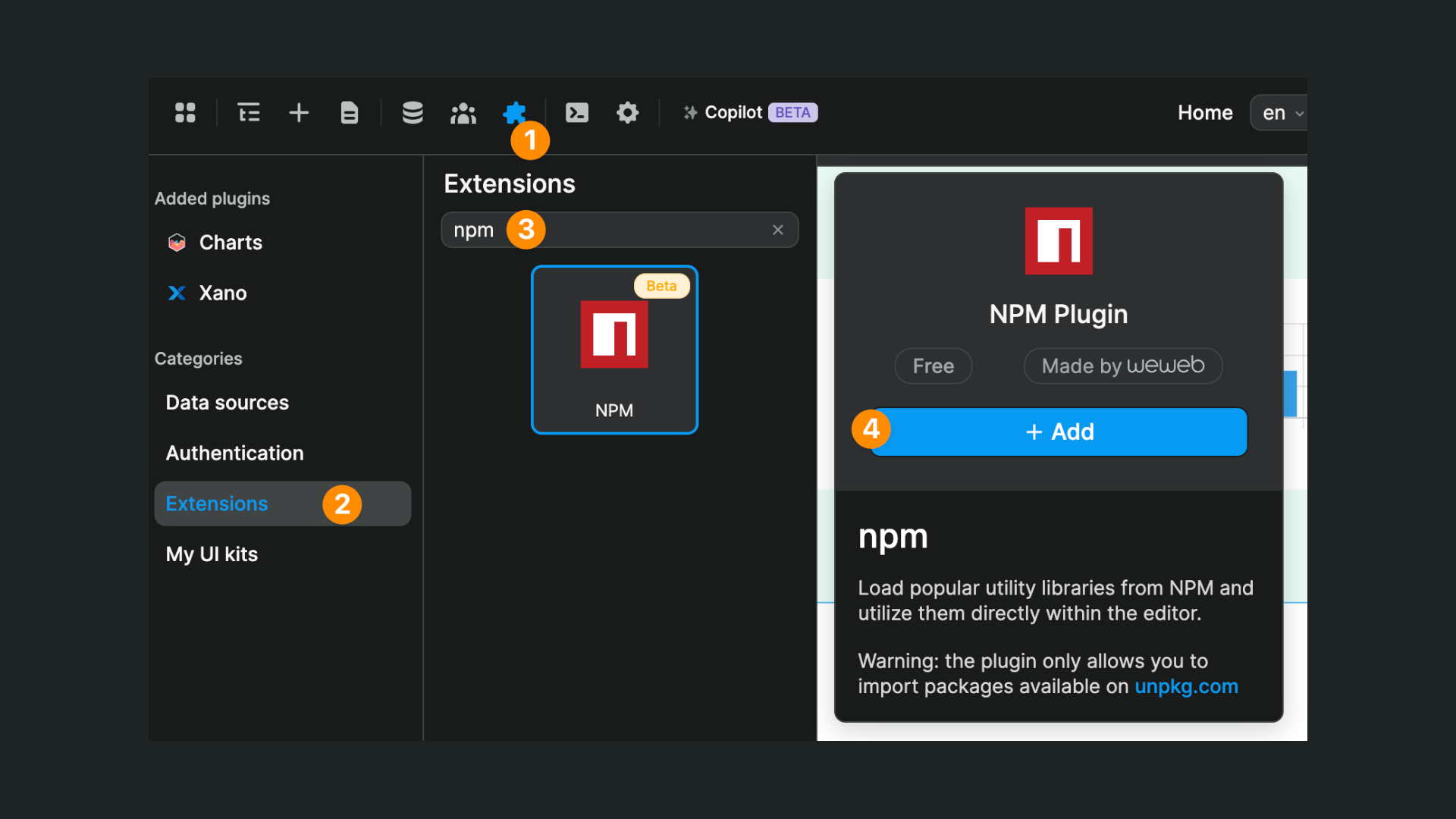Clear the npm search with the X
This screenshot has width=1456, height=819.
(778, 230)
